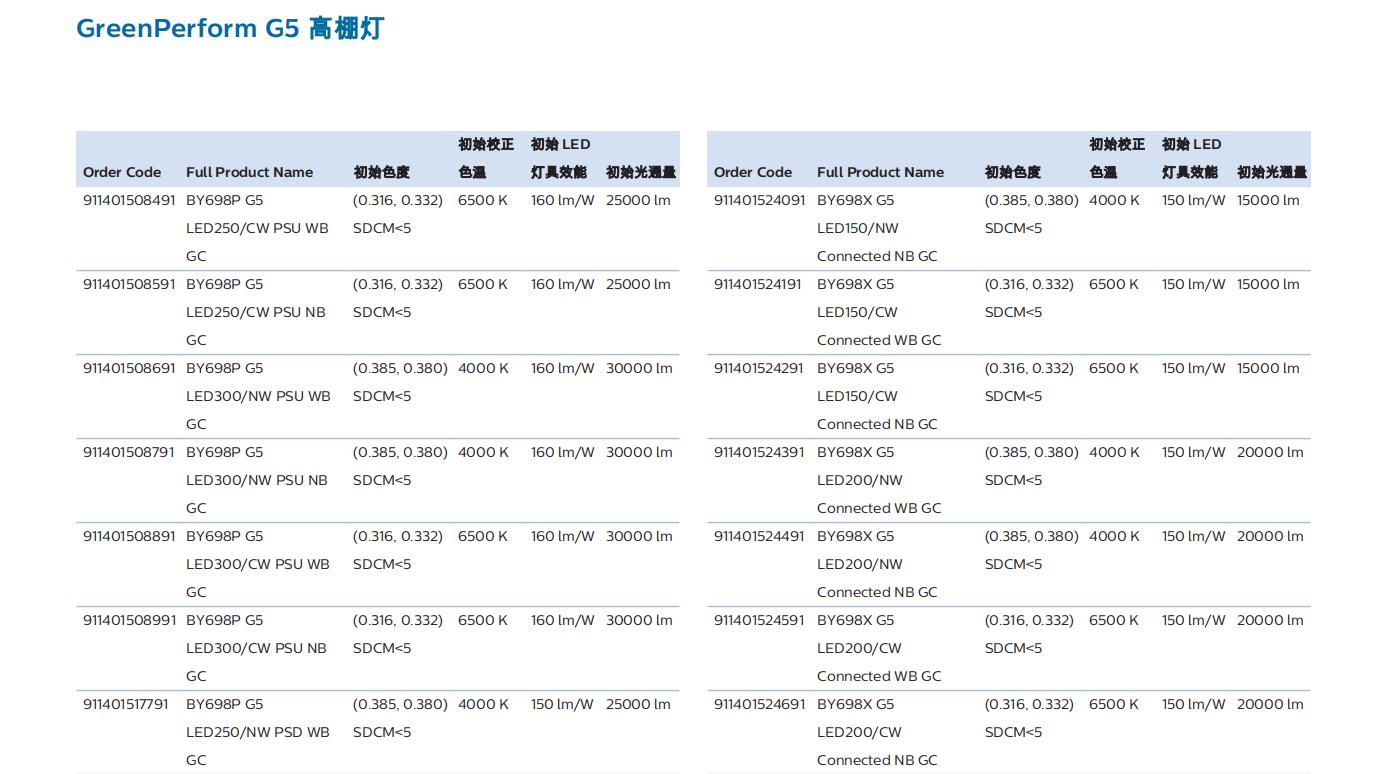The height and width of the screenshot is (774, 1382).
Task: Select order code 911401524291
Action: (759, 368)
